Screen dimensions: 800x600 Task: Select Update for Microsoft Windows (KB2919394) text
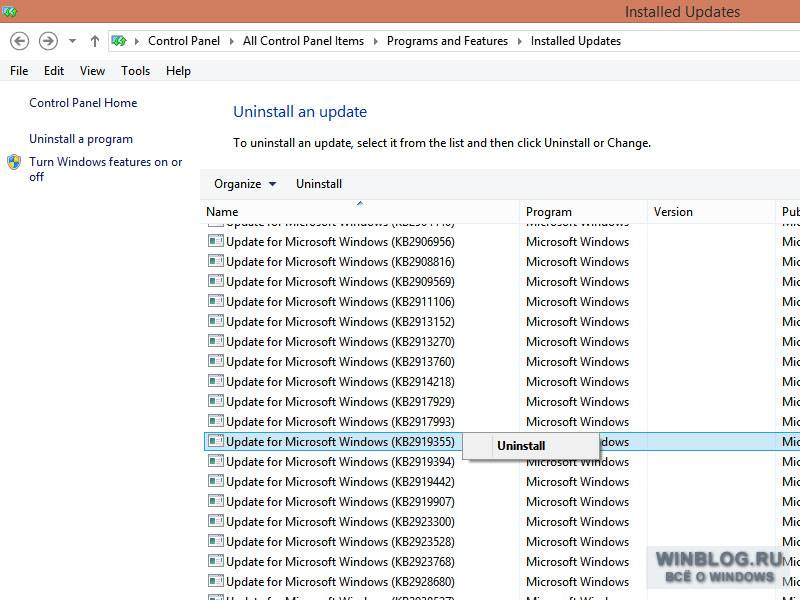(x=340, y=462)
